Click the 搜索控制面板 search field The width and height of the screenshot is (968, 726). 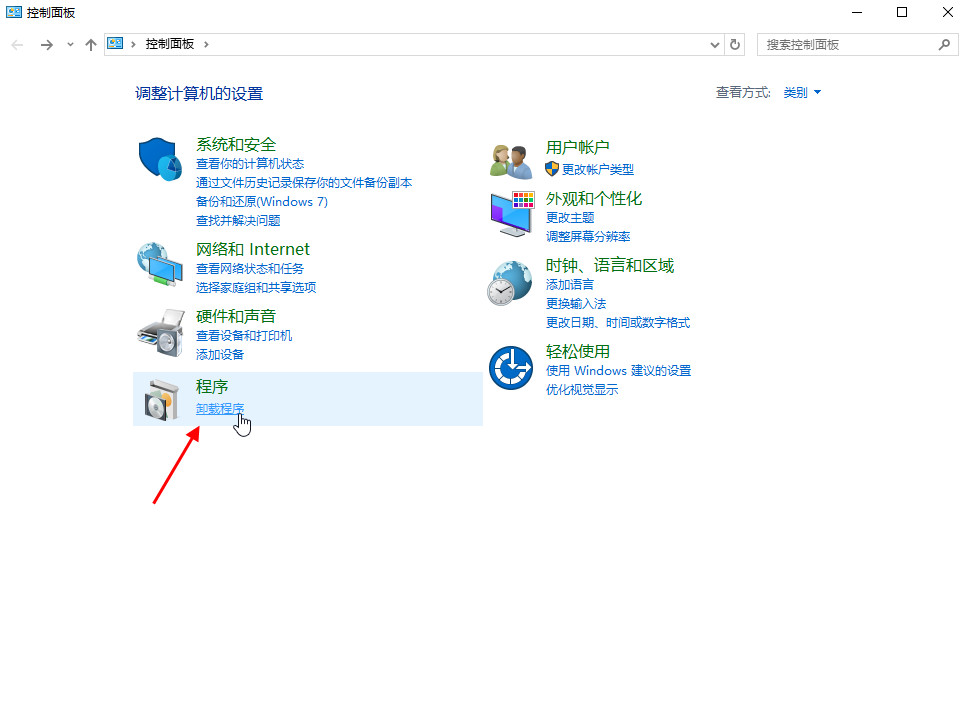click(850, 45)
